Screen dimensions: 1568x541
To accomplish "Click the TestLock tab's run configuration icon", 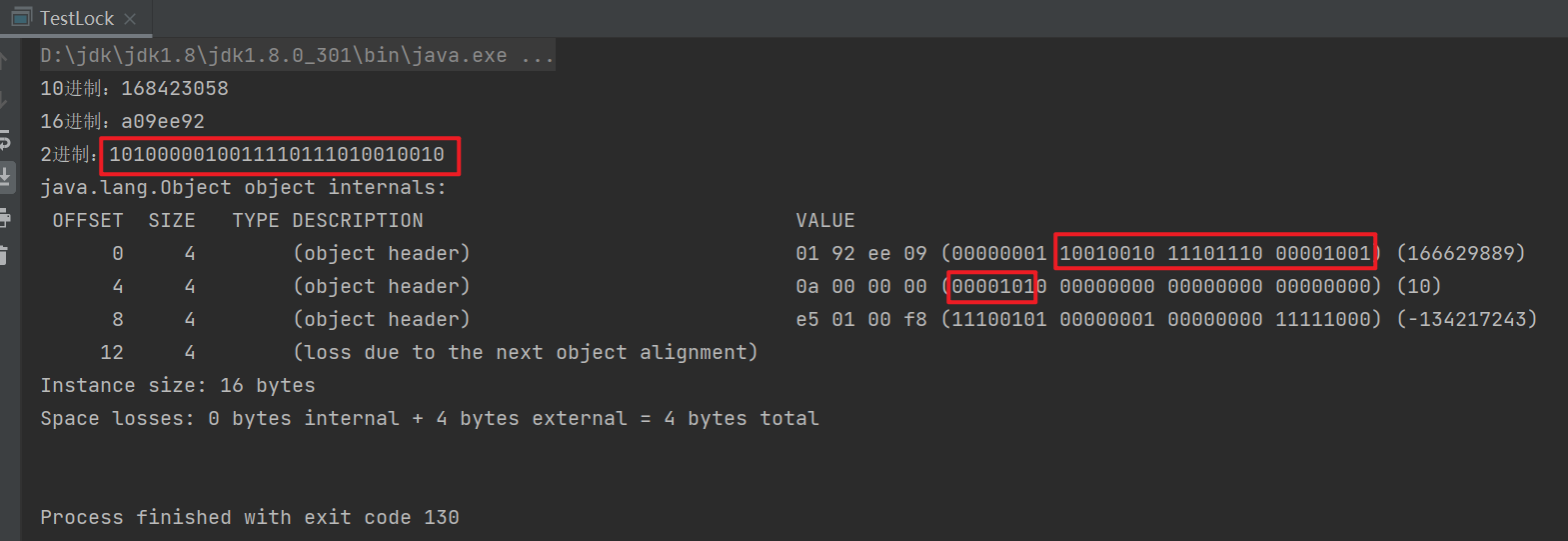I will pyautogui.click(x=21, y=18).
